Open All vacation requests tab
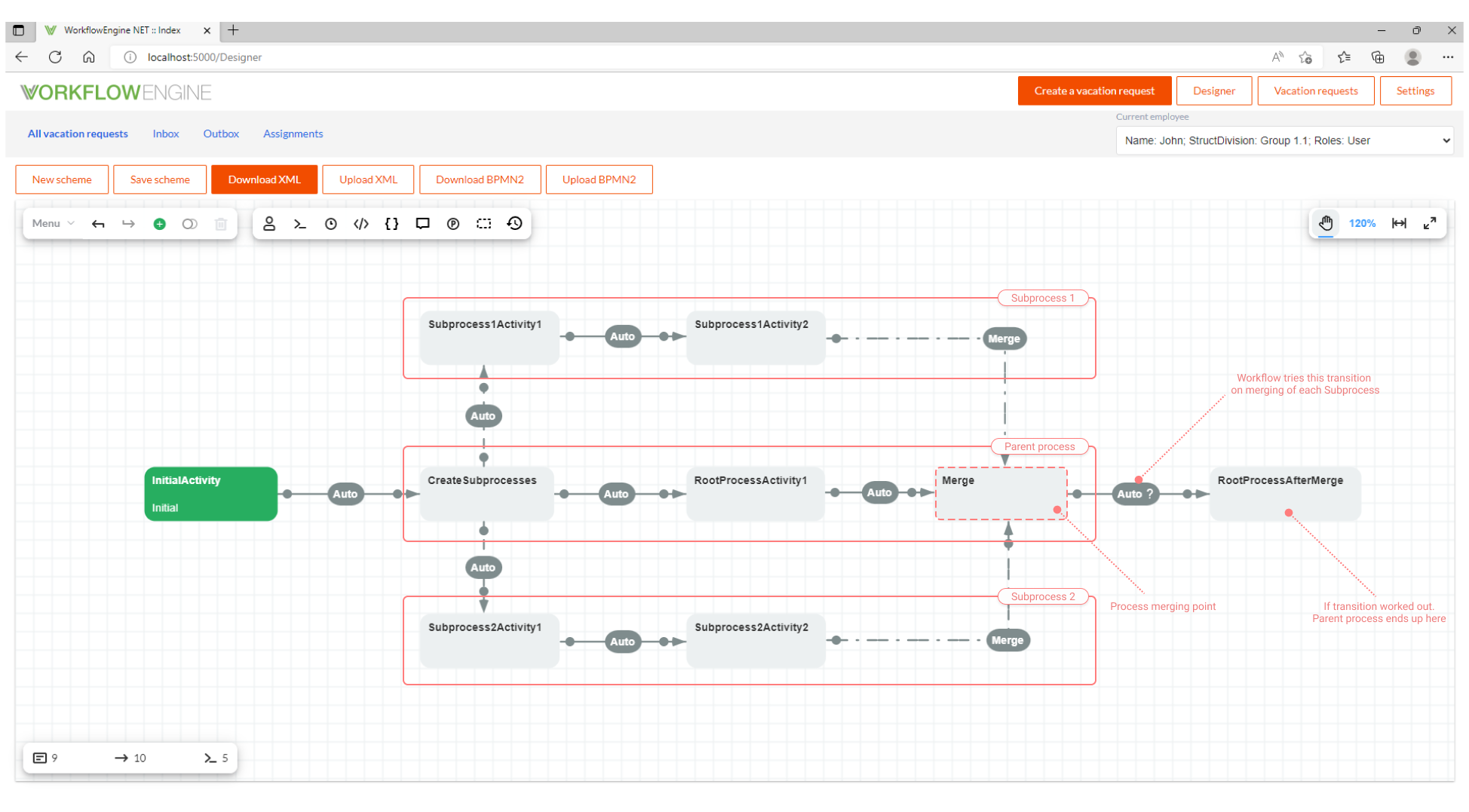The height and width of the screenshot is (812, 1469). point(78,134)
